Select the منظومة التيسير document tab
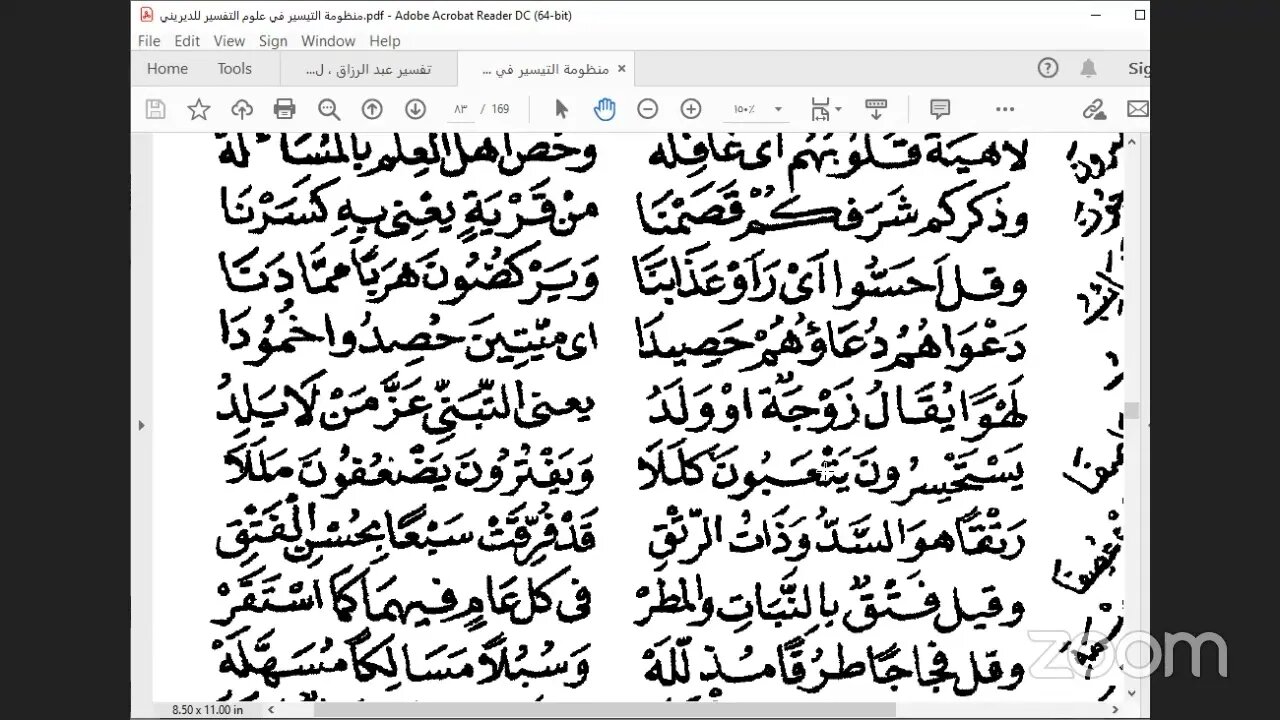The image size is (1280, 720). pos(548,69)
